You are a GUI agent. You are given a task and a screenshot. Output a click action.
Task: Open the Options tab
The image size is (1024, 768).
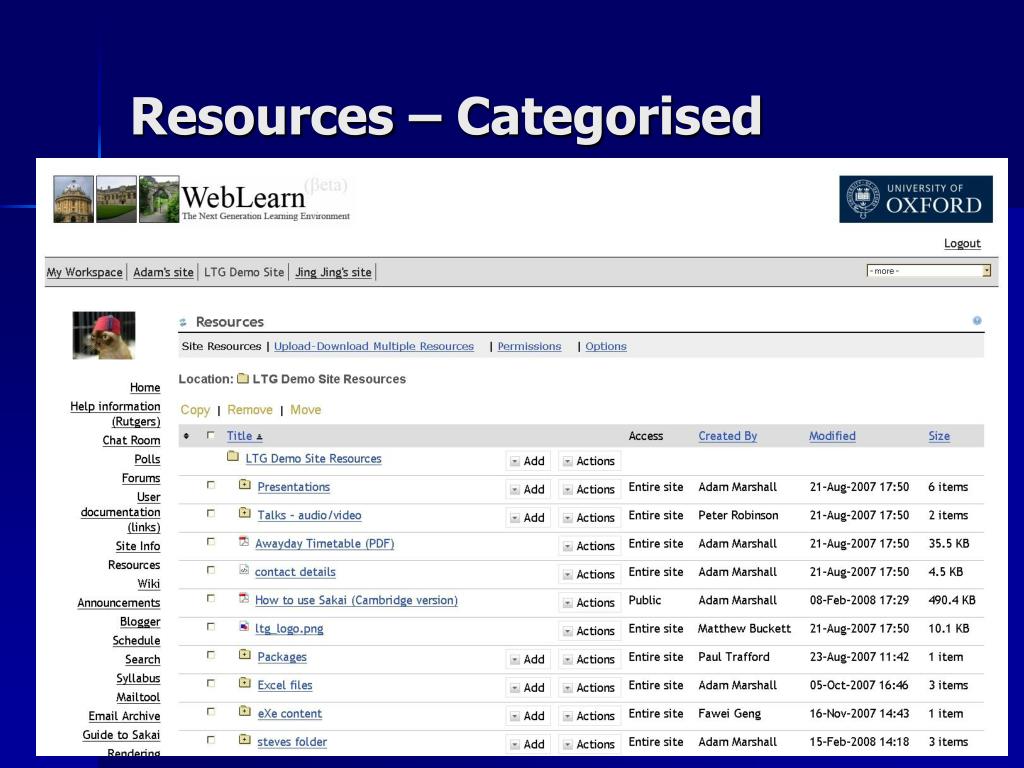pyautogui.click(x=605, y=346)
